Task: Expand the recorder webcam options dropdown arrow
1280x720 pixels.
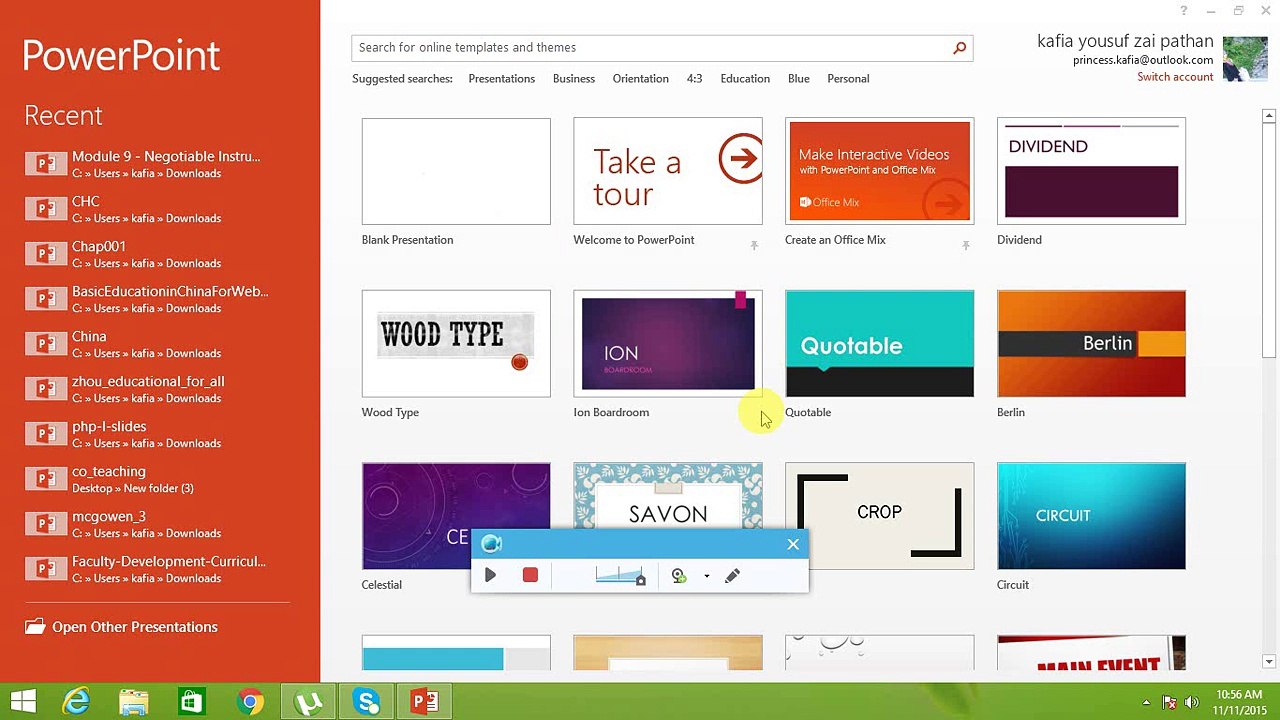Action: (706, 576)
